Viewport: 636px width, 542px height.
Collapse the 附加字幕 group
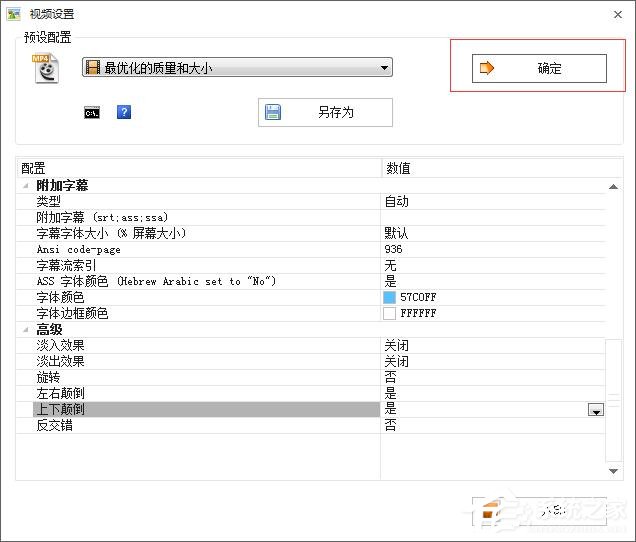(x=26, y=186)
